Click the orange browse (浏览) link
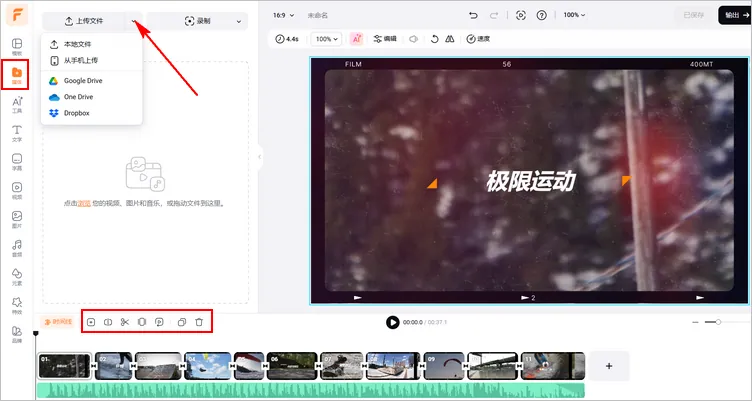This screenshot has height=401, width=752. coord(84,203)
